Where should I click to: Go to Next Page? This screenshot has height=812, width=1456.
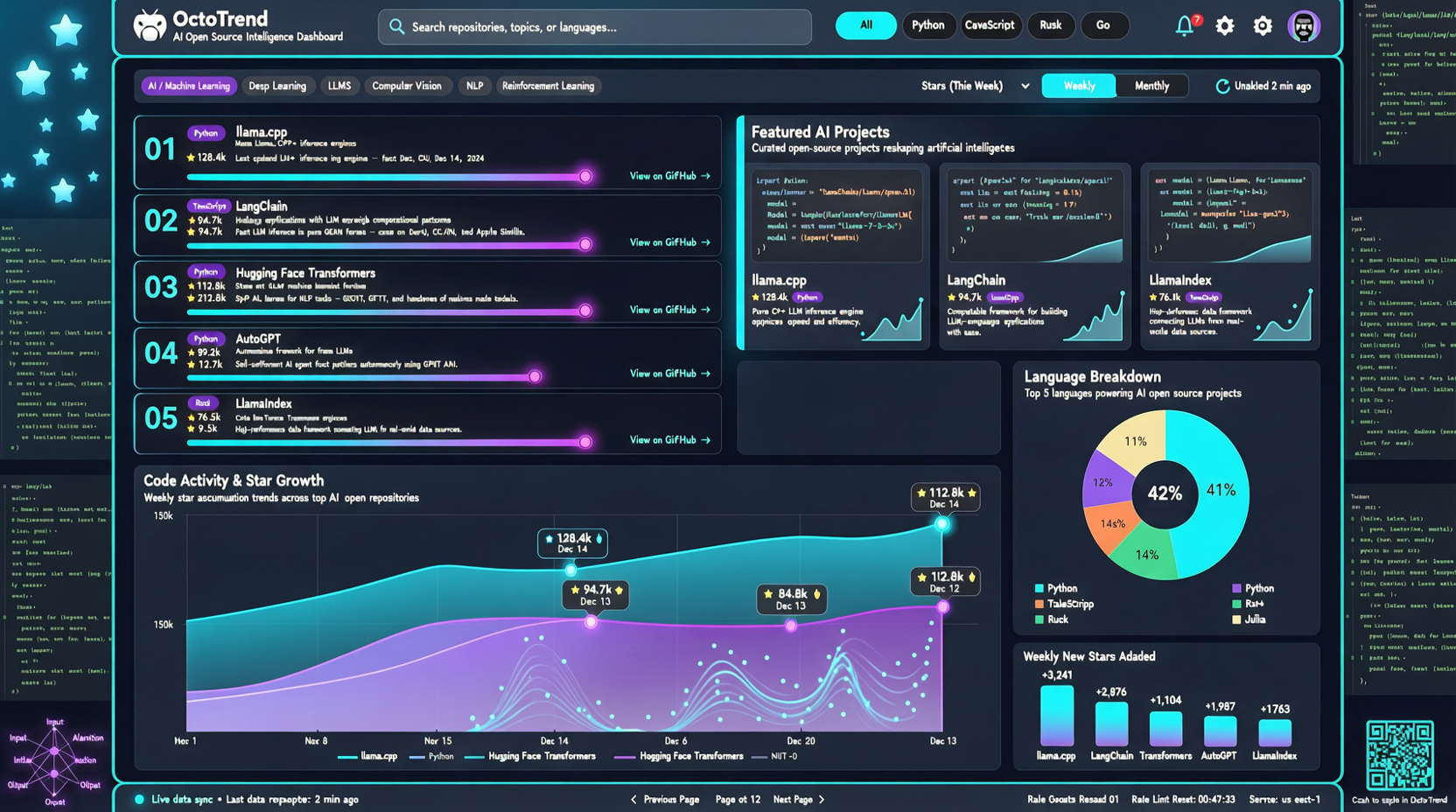[799, 800]
